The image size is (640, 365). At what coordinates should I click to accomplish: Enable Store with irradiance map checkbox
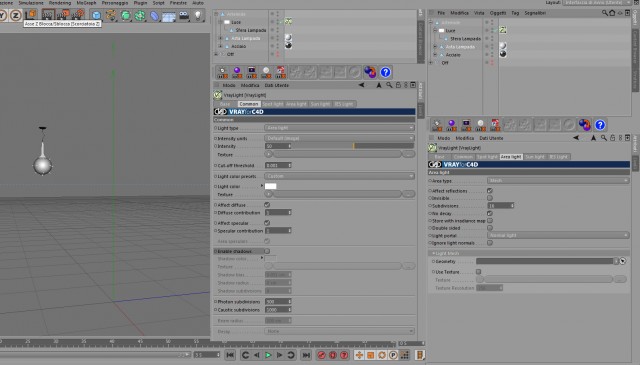490,220
